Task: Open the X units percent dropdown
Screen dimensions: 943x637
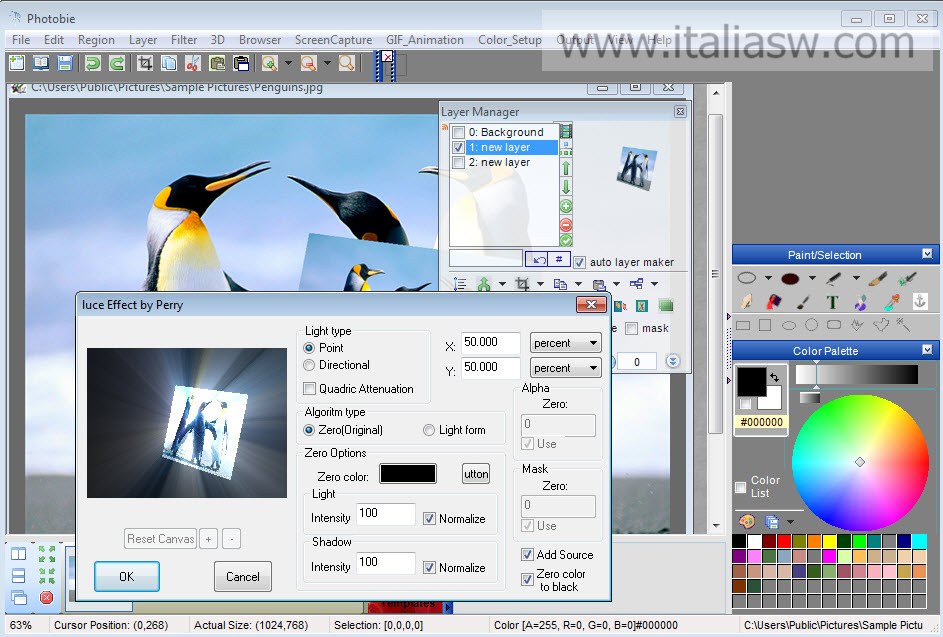Action: coord(565,343)
